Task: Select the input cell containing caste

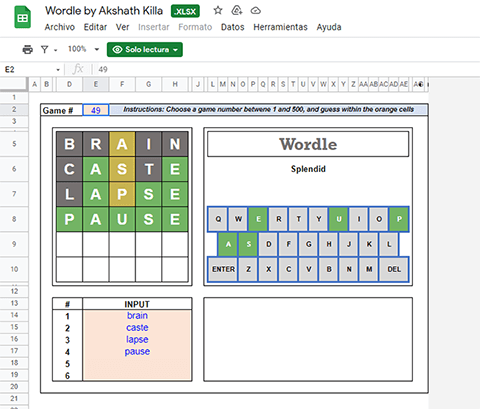Action: [137, 327]
